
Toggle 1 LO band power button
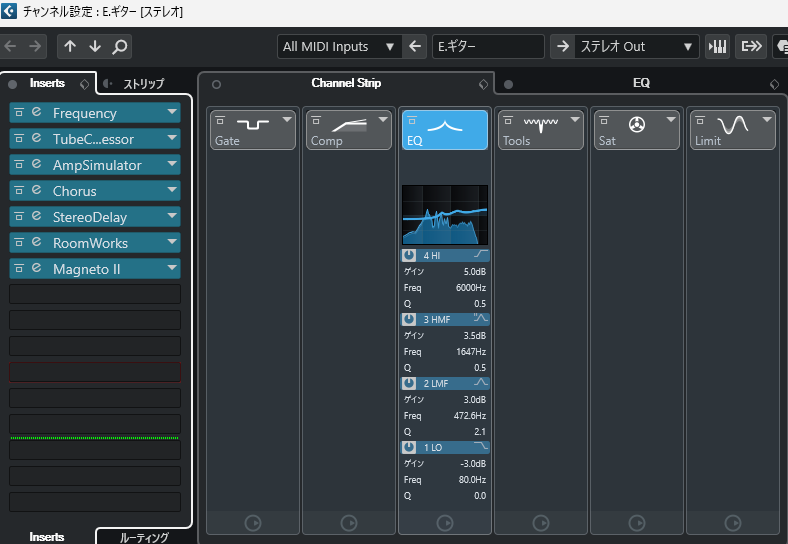409,447
